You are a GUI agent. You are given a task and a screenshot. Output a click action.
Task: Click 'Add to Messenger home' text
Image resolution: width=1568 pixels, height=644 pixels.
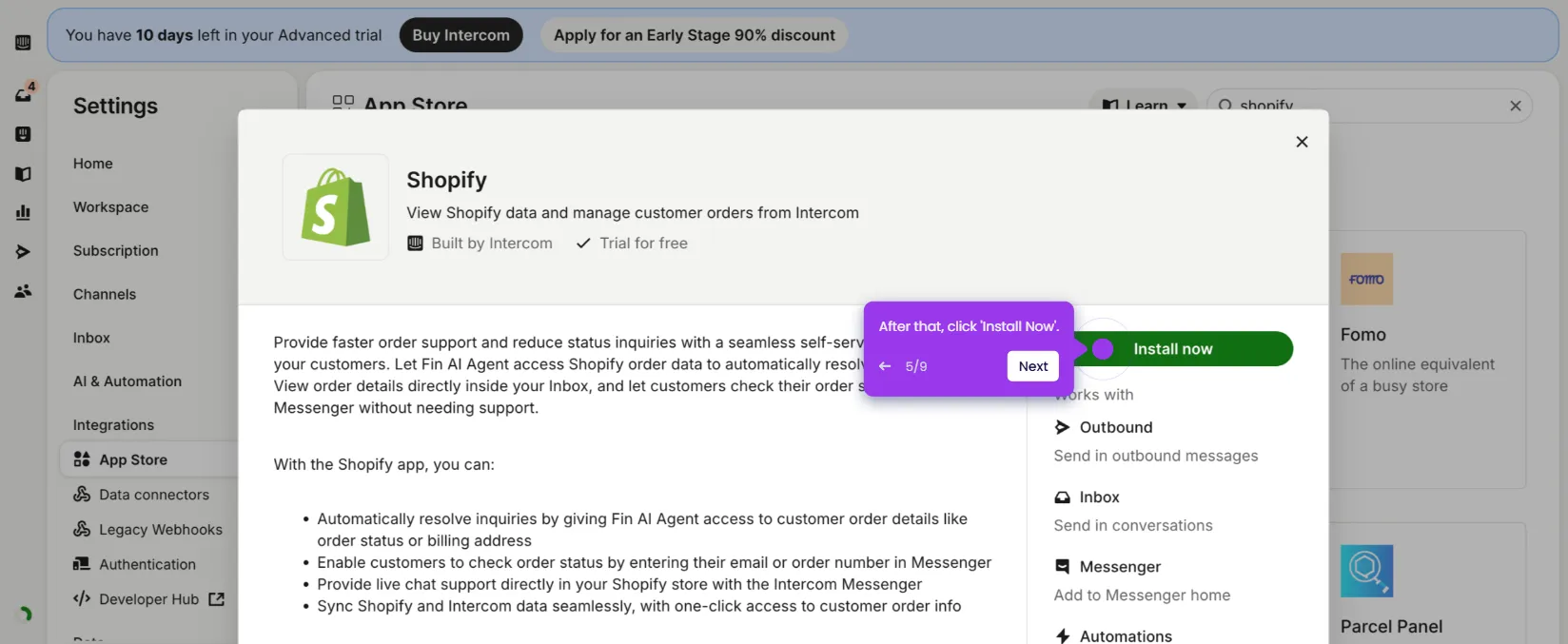click(x=1142, y=595)
